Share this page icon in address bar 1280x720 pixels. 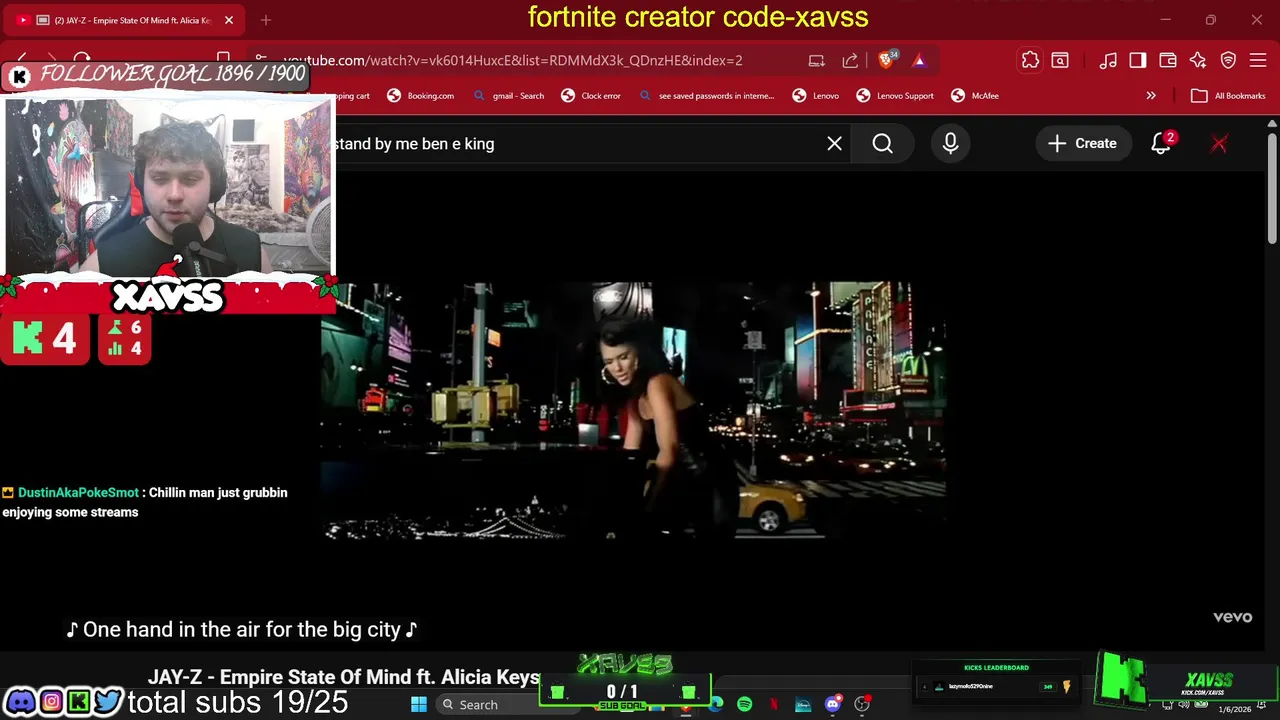[x=850, y=60]
